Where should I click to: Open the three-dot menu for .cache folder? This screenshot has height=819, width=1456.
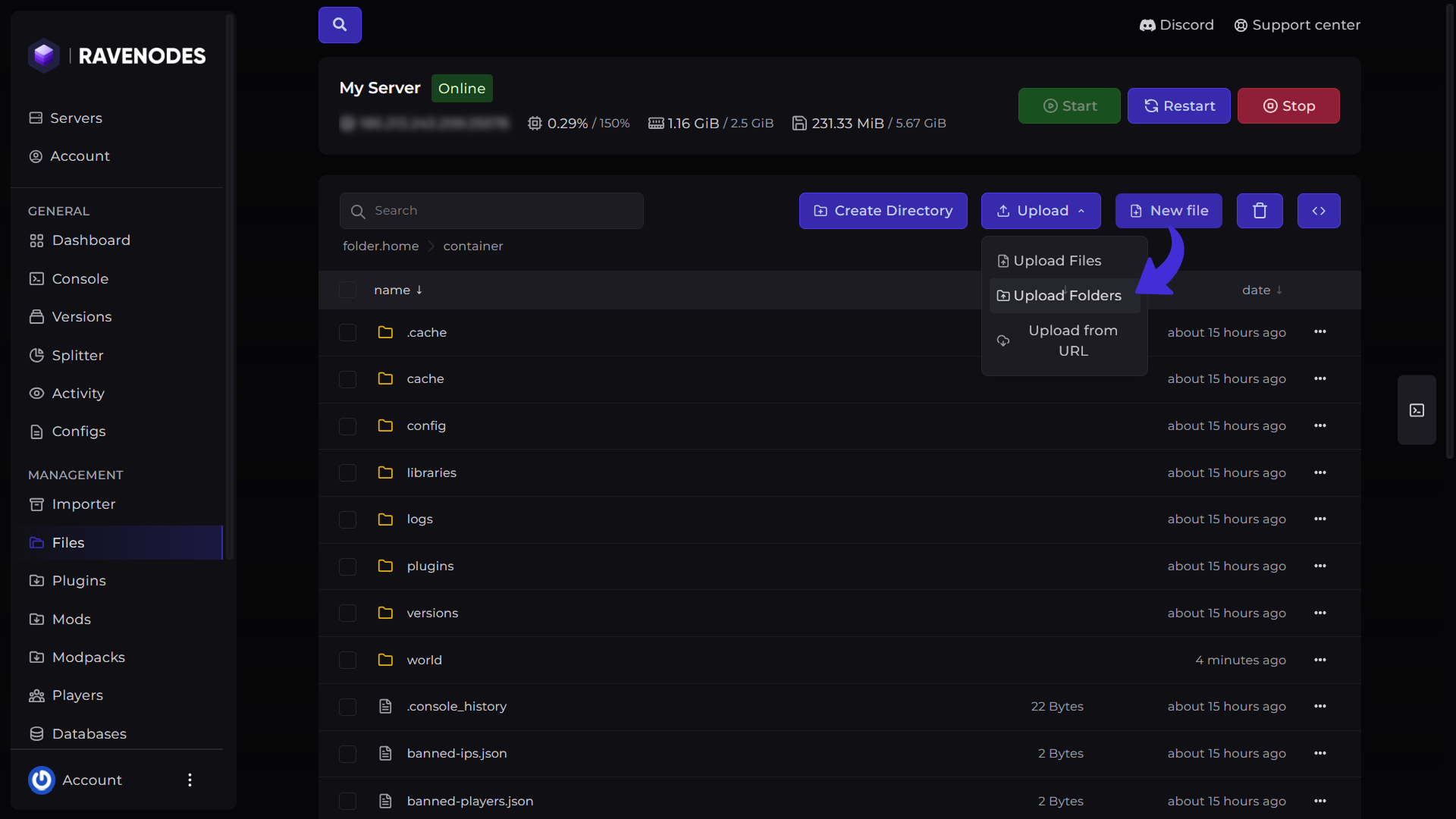point(1320,332)
